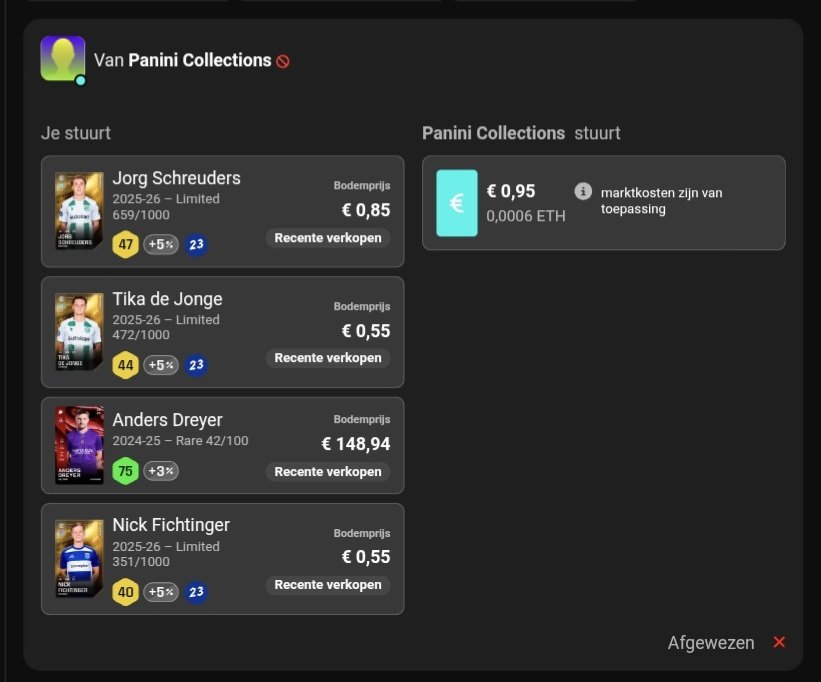This screenshot has height=682, width=821.
Task: Click the 'marktkosten zijn van toepassing' note
Action: (661, 201)
